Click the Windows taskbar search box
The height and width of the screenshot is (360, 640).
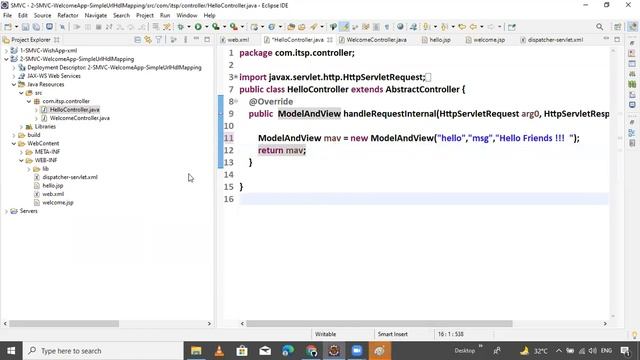tap(103, 351)
